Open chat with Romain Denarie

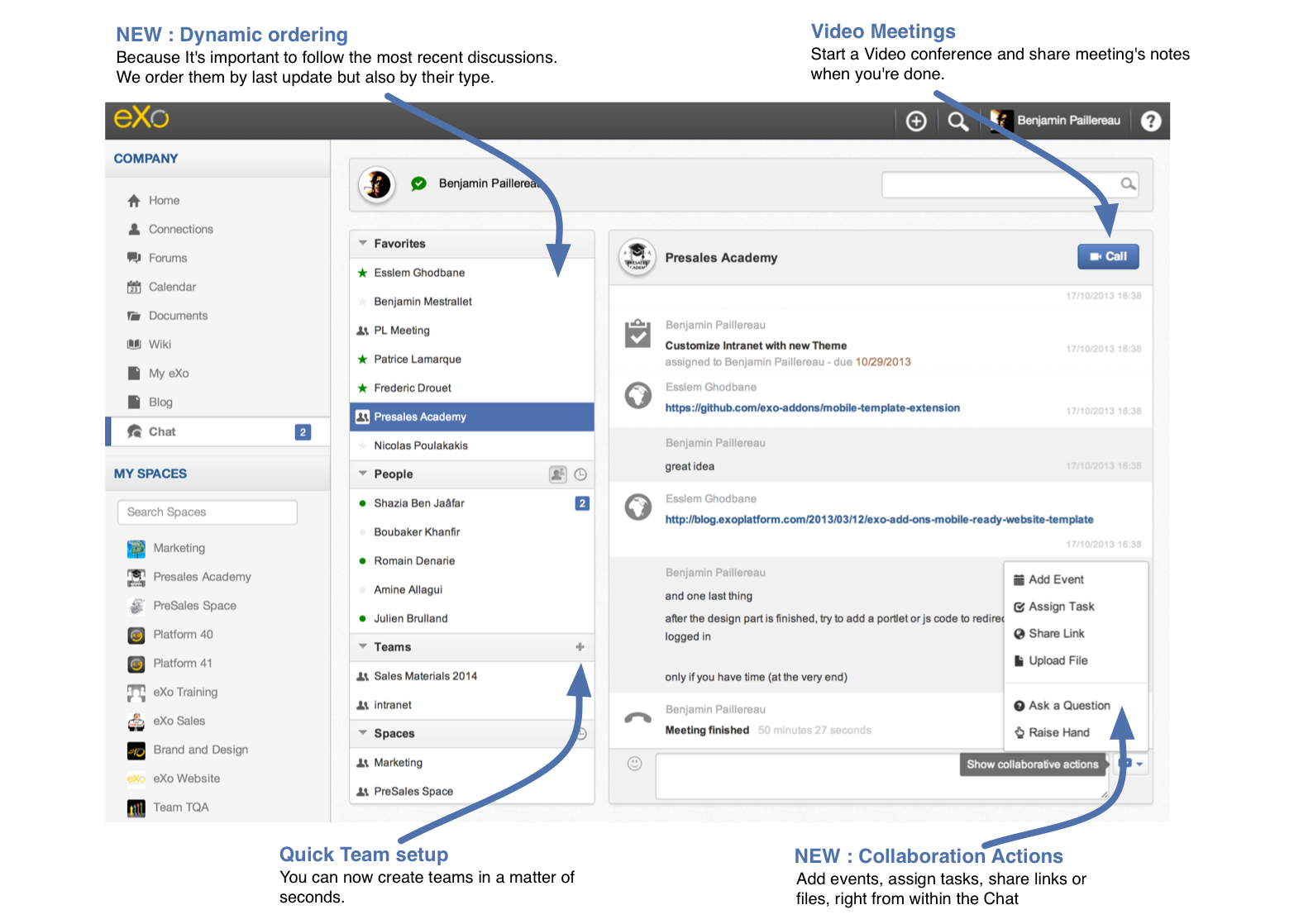472,561
